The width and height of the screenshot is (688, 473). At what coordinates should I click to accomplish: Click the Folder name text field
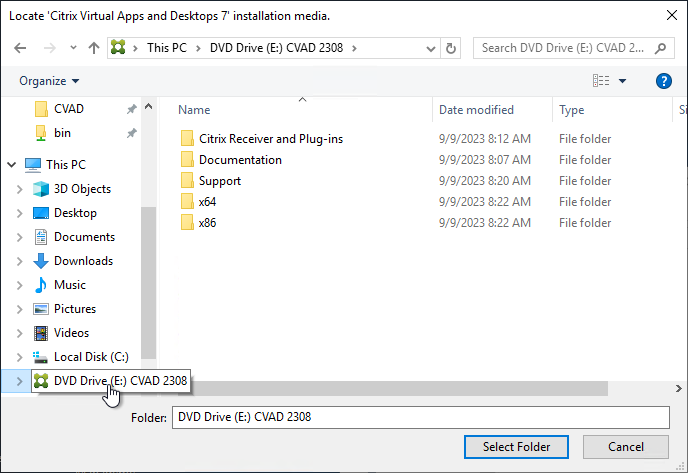point(421,417)
